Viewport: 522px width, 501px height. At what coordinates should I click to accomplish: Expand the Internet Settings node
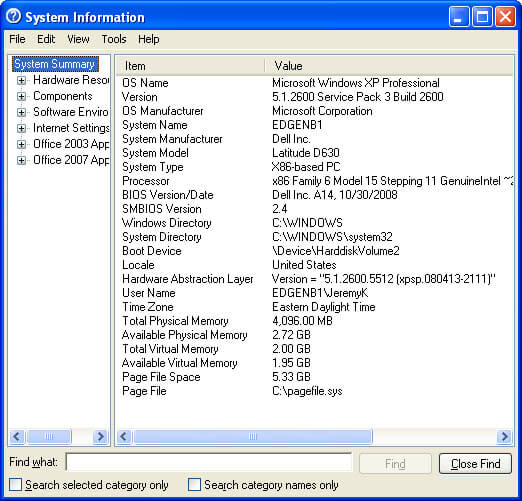coord(21,128)
